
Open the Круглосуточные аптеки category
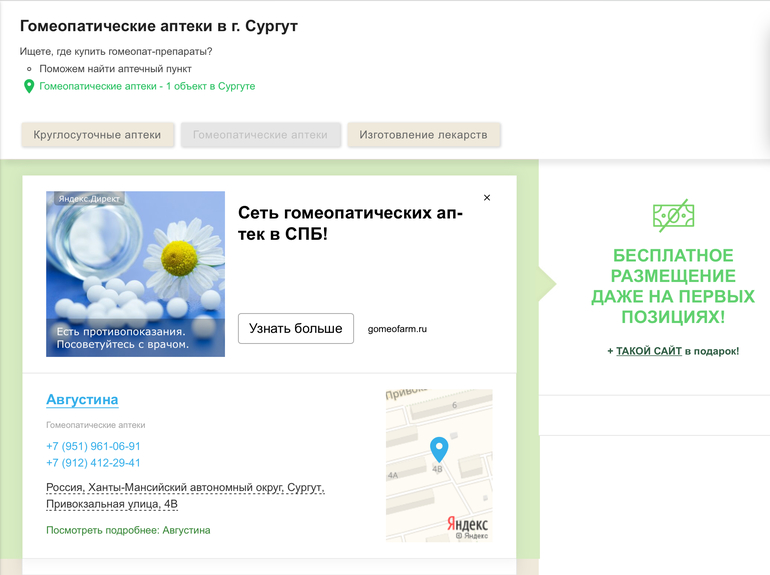point(98,135)
